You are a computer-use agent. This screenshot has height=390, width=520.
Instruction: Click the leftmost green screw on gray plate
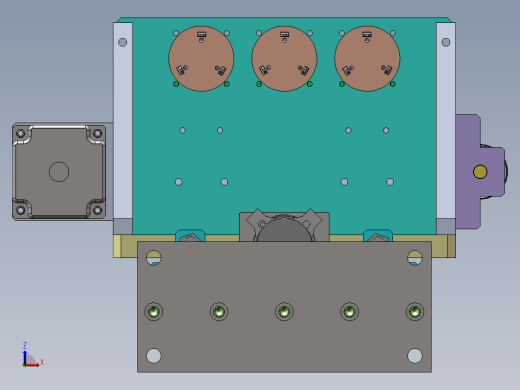(x=154, y=312)
